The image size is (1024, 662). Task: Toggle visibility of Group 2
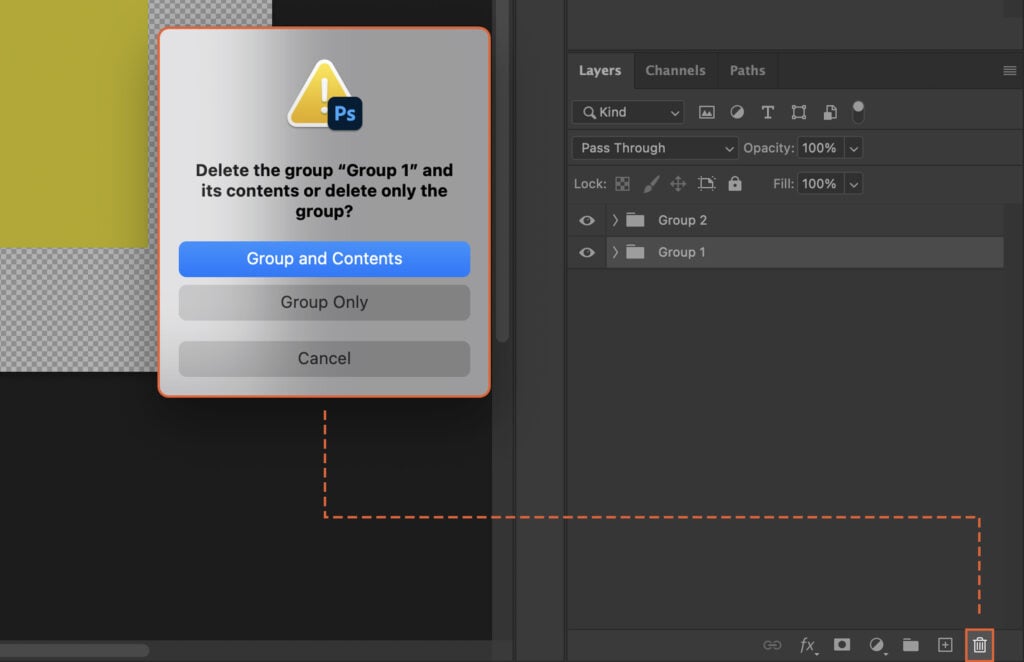click(587, 220)
